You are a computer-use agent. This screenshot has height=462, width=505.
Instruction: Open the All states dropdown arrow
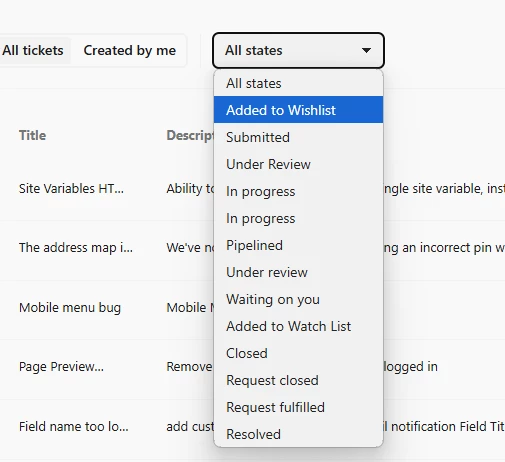pos(366,50)
